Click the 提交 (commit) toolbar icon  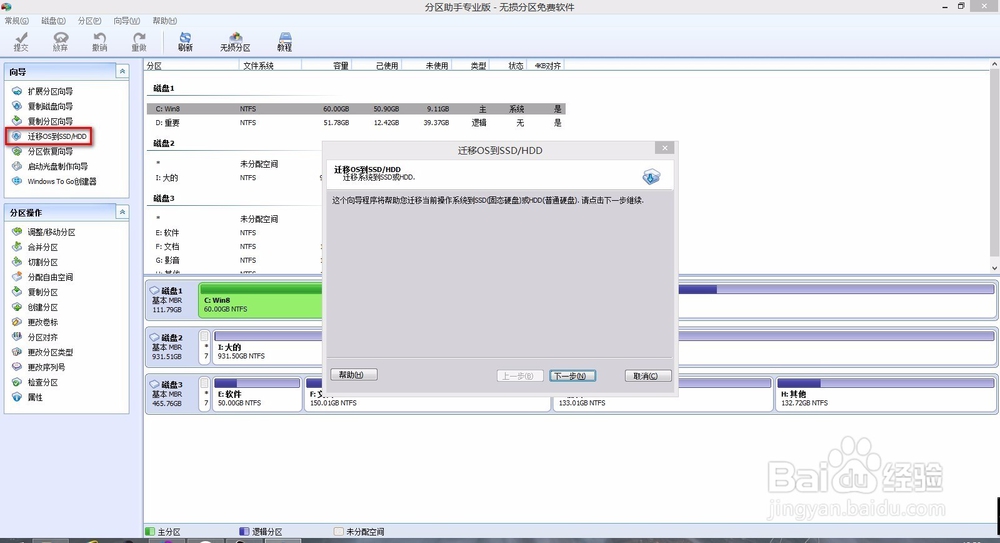click(21, 42)
